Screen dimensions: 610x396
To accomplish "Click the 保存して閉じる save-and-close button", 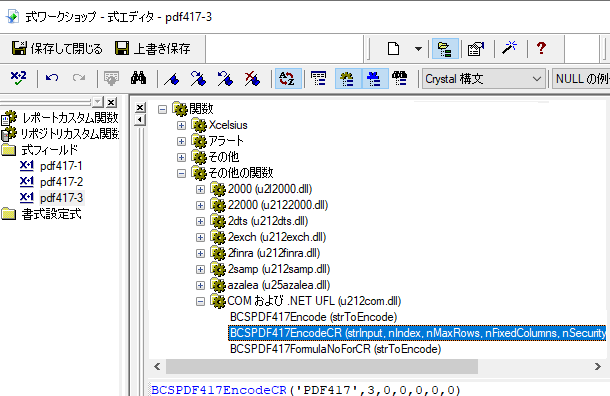I will pyautogui.click(x=57, y=48).
